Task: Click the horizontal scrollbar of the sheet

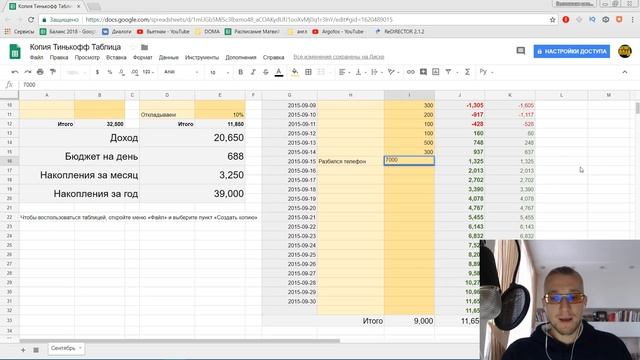Action: point(180,341)
